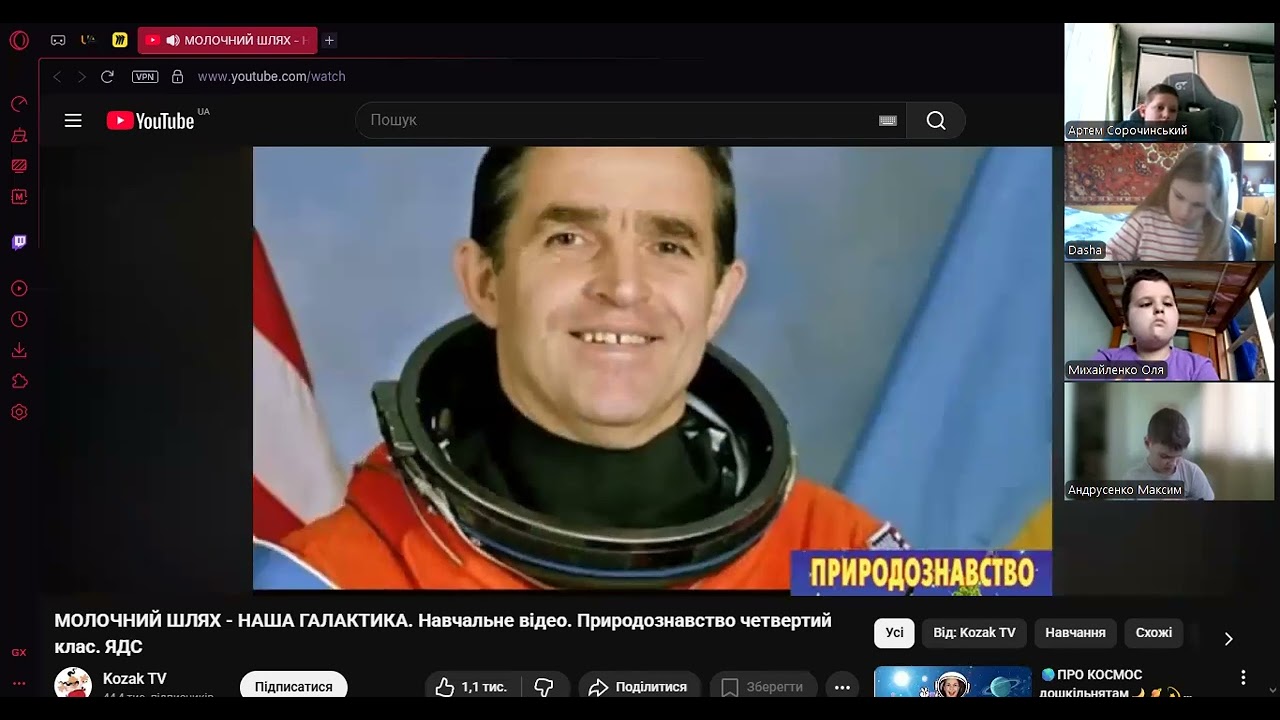Select the Навчання filter chip
Image resolution: width=1280 pixels, height=720 pixels.
click(1075, 633)
